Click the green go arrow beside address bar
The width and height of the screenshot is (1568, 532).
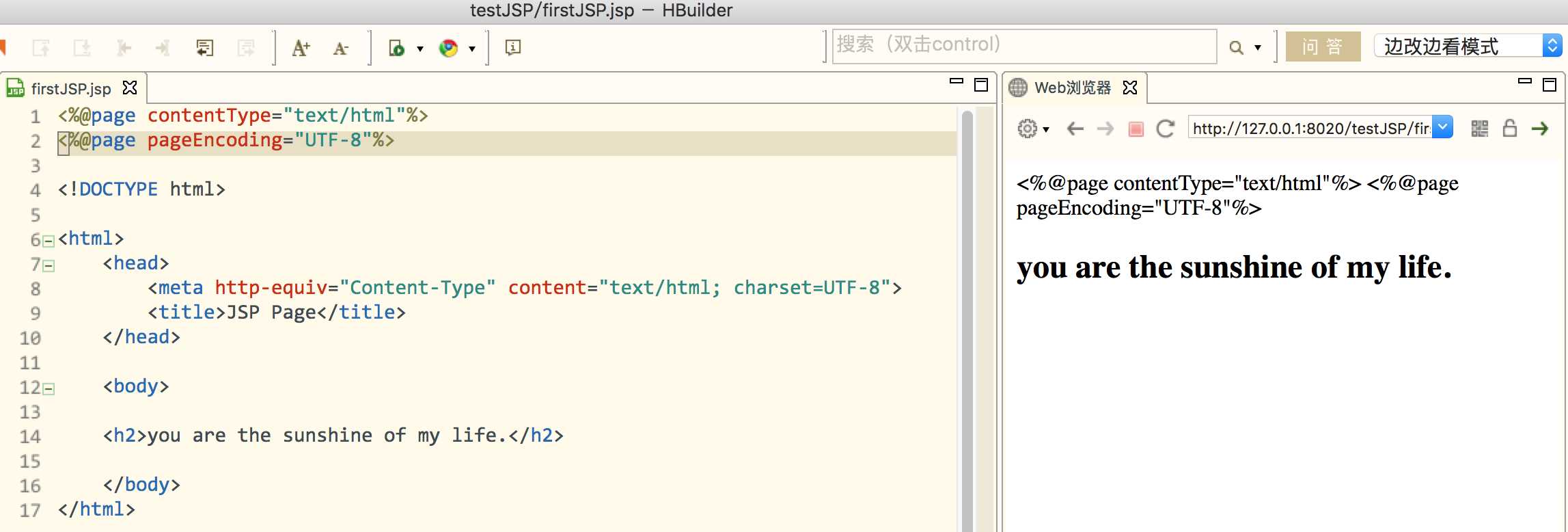point(1540,129)
